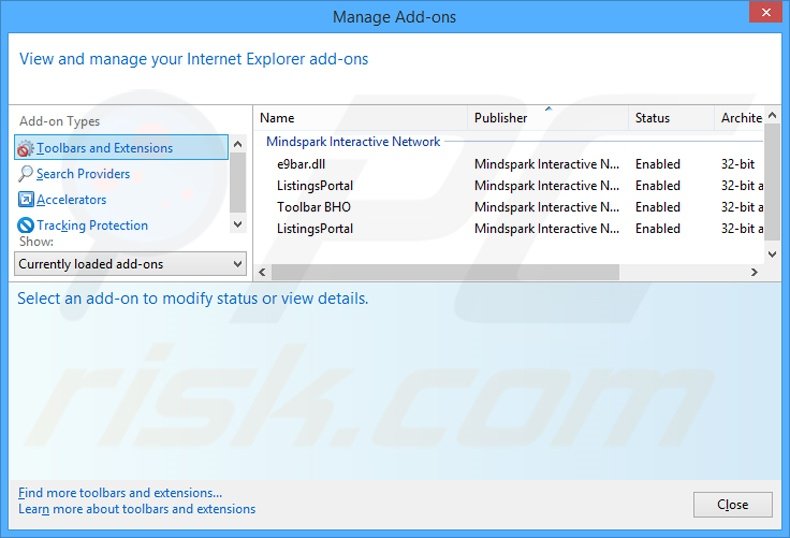The image size is (790, 538).
Task: Open Find more toolbars and extensions link
Action: (120, 492)
